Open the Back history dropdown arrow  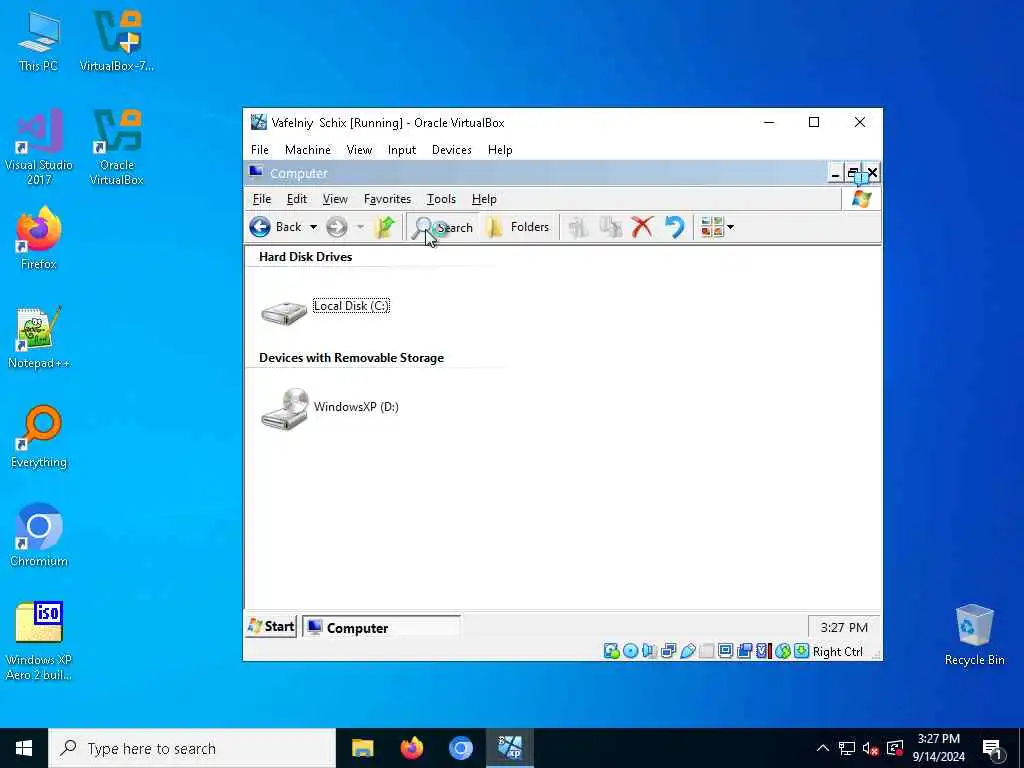tap(313, 227)
